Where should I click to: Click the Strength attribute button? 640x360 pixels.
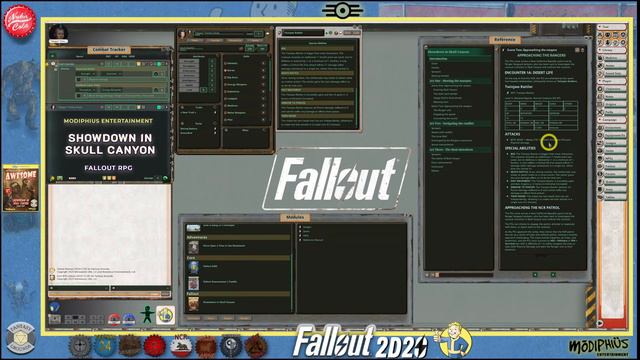point(189,61)
